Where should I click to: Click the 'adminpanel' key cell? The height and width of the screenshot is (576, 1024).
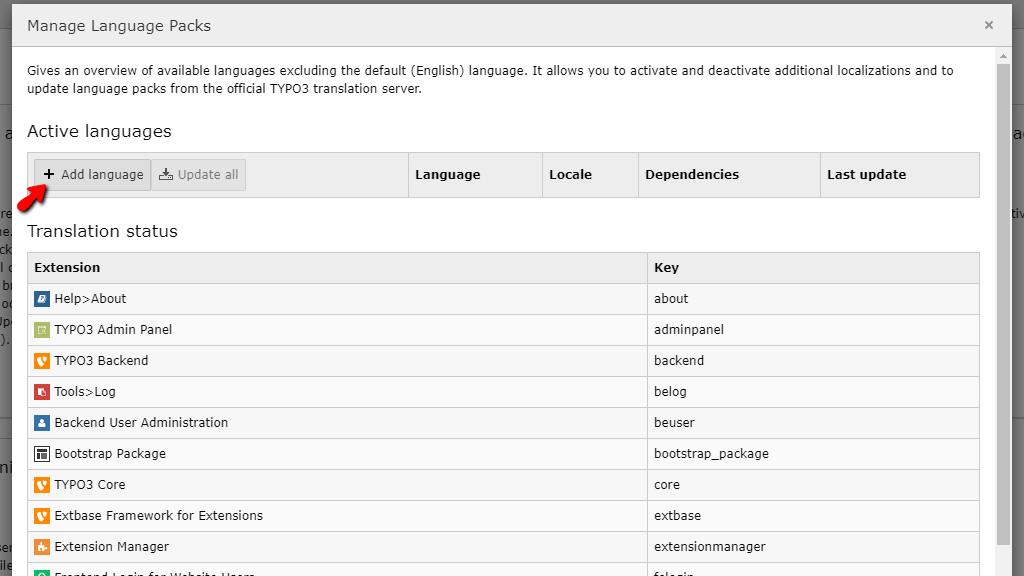click(813, 330)
